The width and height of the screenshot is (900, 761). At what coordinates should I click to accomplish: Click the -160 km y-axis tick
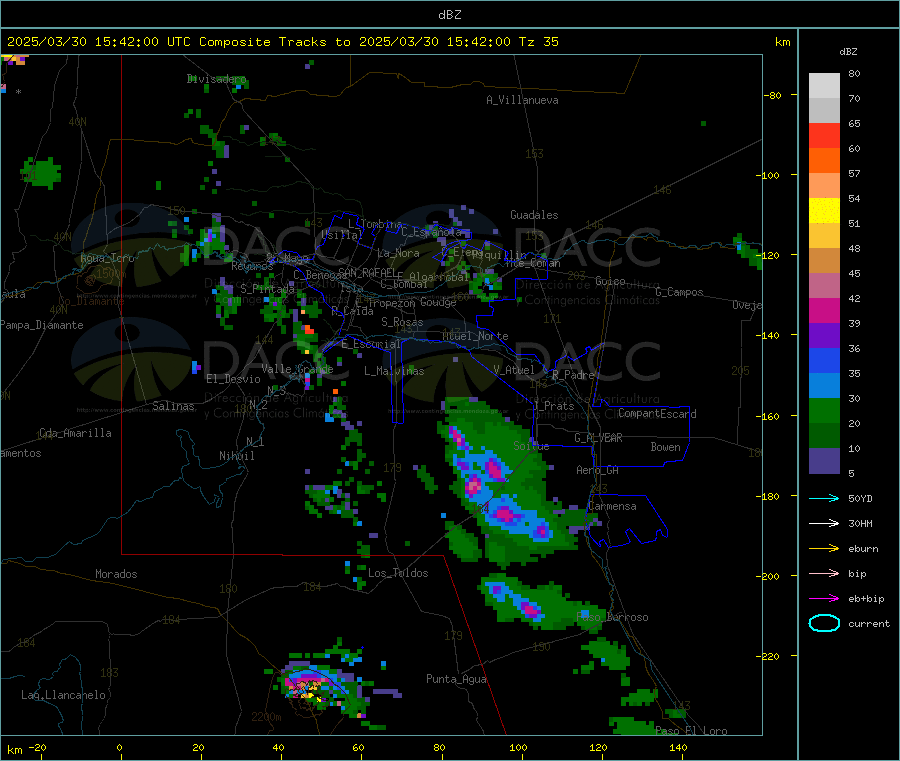click(x=770, y=416)
